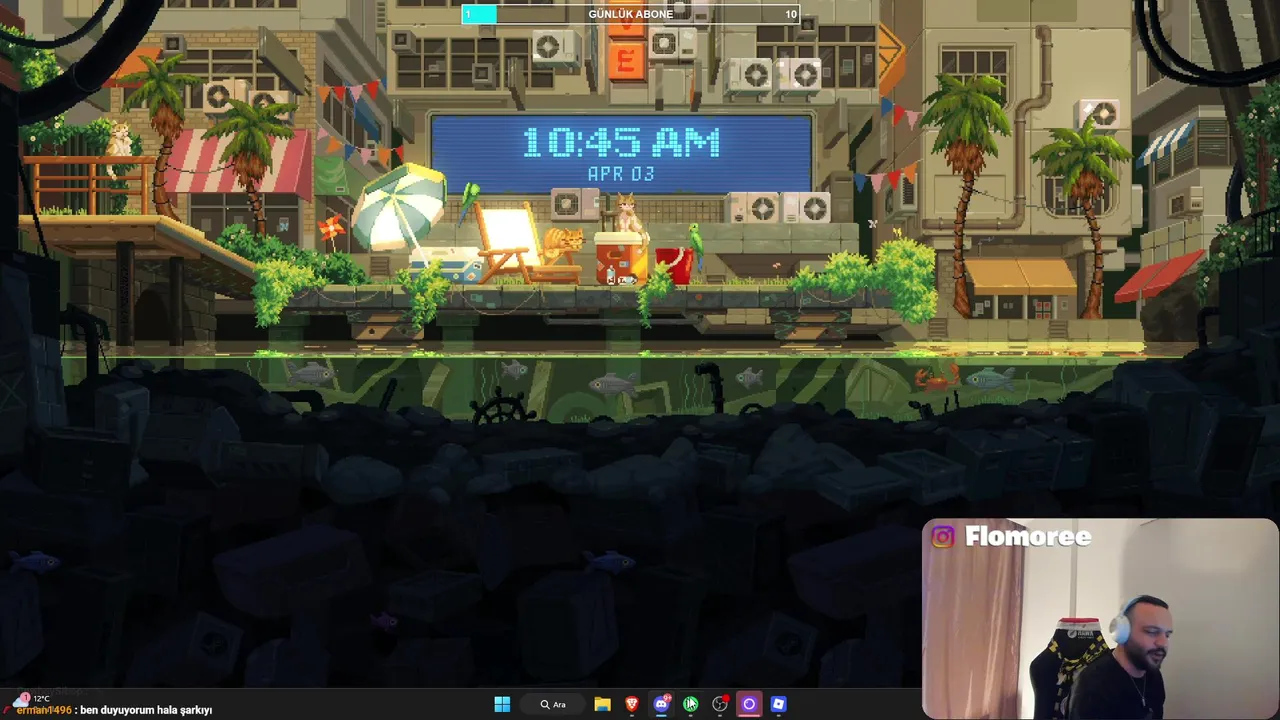Open Discord with the 9+ notification badge
Screen dimensions: 1280x720
[x=661, y=704]
